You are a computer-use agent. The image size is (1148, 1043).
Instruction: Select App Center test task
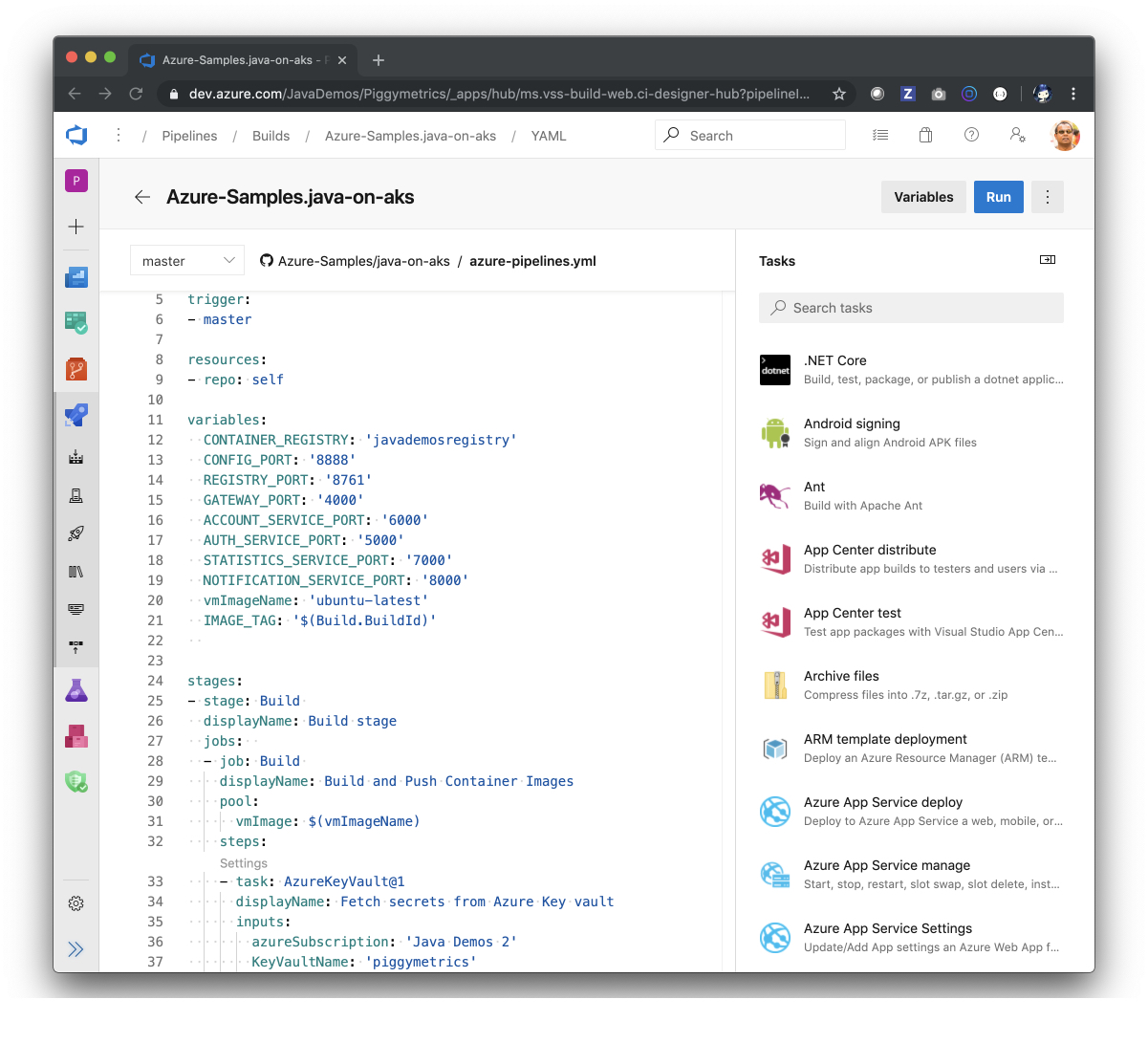click(911, 622)
